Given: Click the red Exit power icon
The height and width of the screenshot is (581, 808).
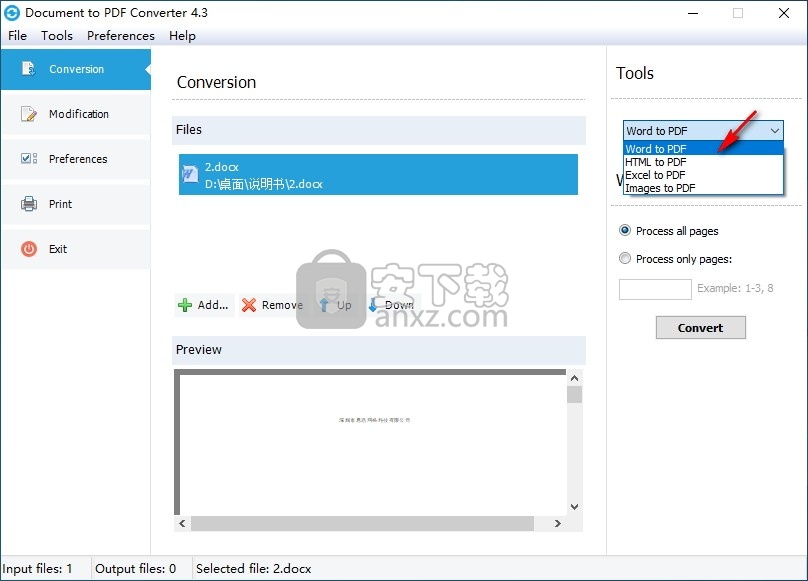Looking at the screenshot, I should click(x=29, y=249).
